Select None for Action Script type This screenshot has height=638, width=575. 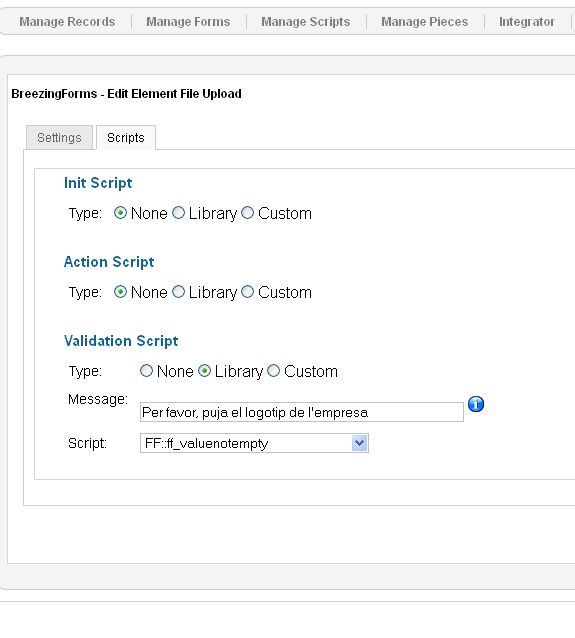coord(120,292)
